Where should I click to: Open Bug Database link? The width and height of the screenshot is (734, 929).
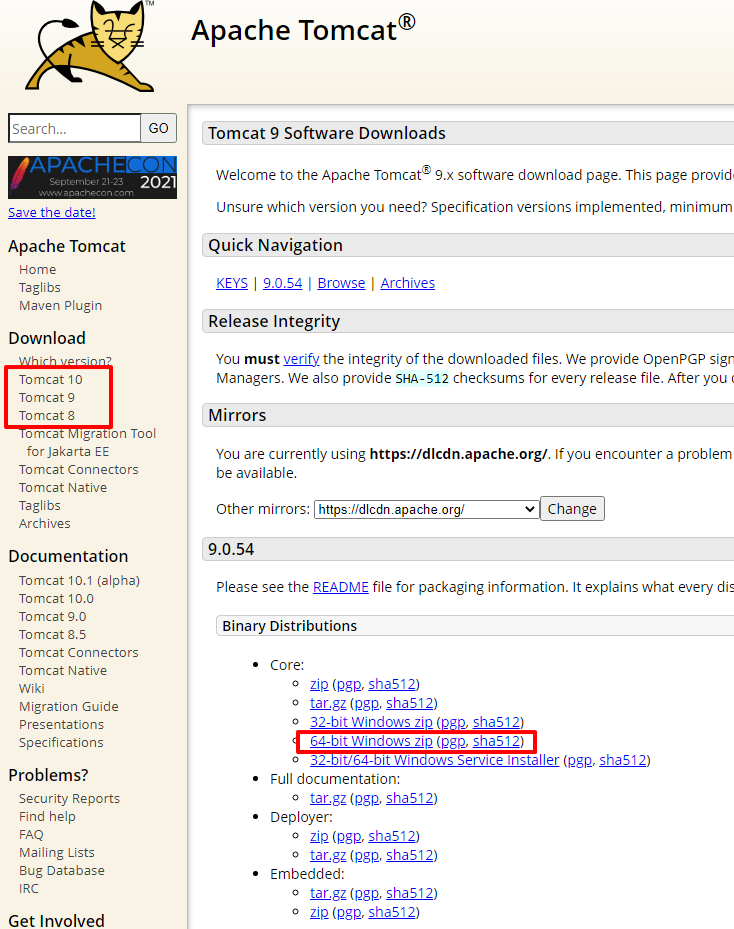[x=62, y=870]
